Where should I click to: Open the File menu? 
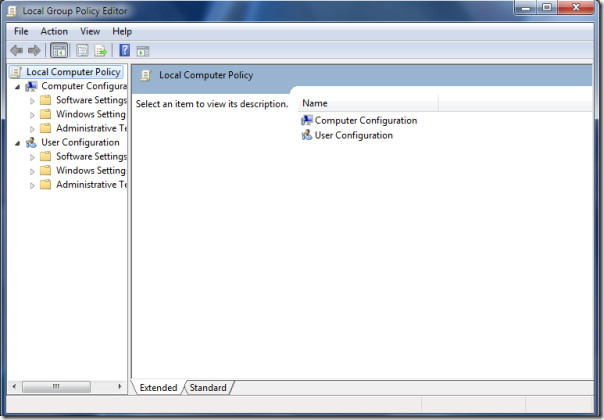click(21, 31)
